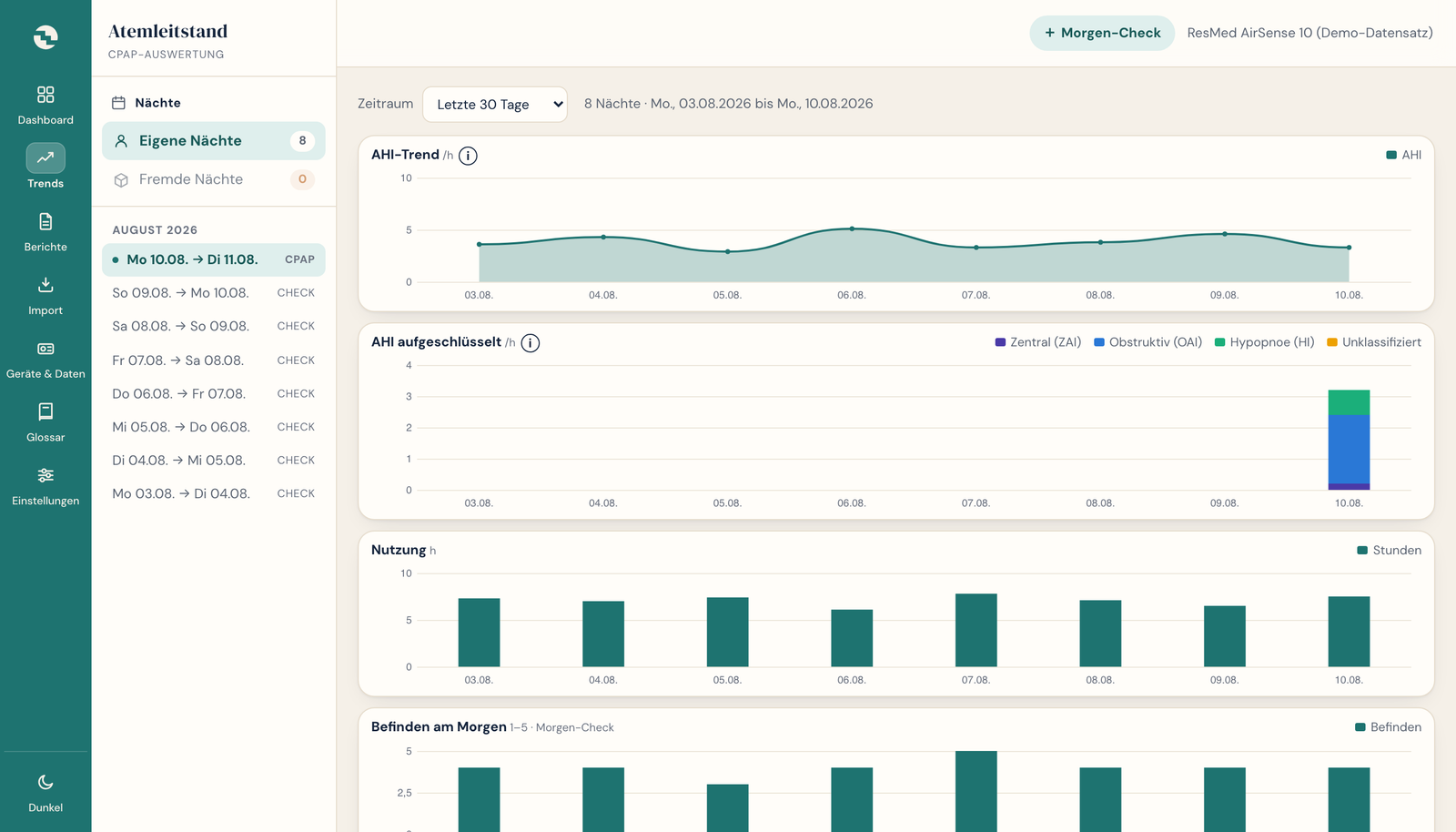The width and height of the screenshot is (1456, 832).
Task: Open Geräte & Daten icon
Action: tap(45, 349)
